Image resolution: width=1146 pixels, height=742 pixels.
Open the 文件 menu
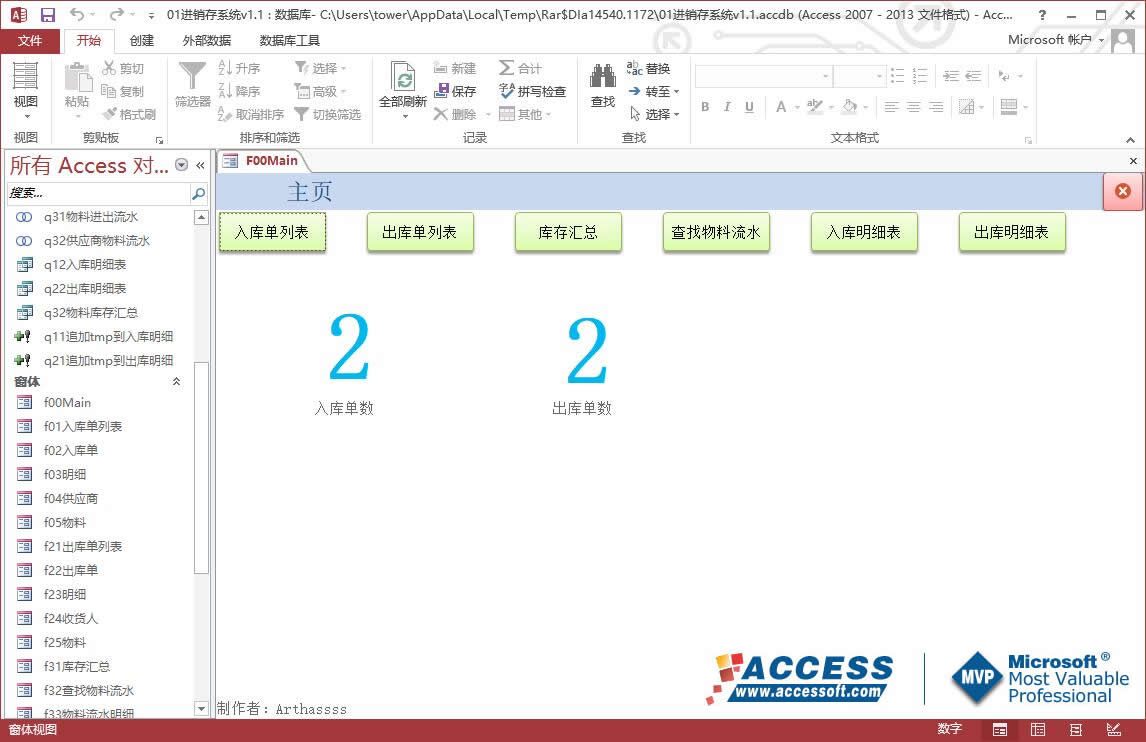[30, 41]
